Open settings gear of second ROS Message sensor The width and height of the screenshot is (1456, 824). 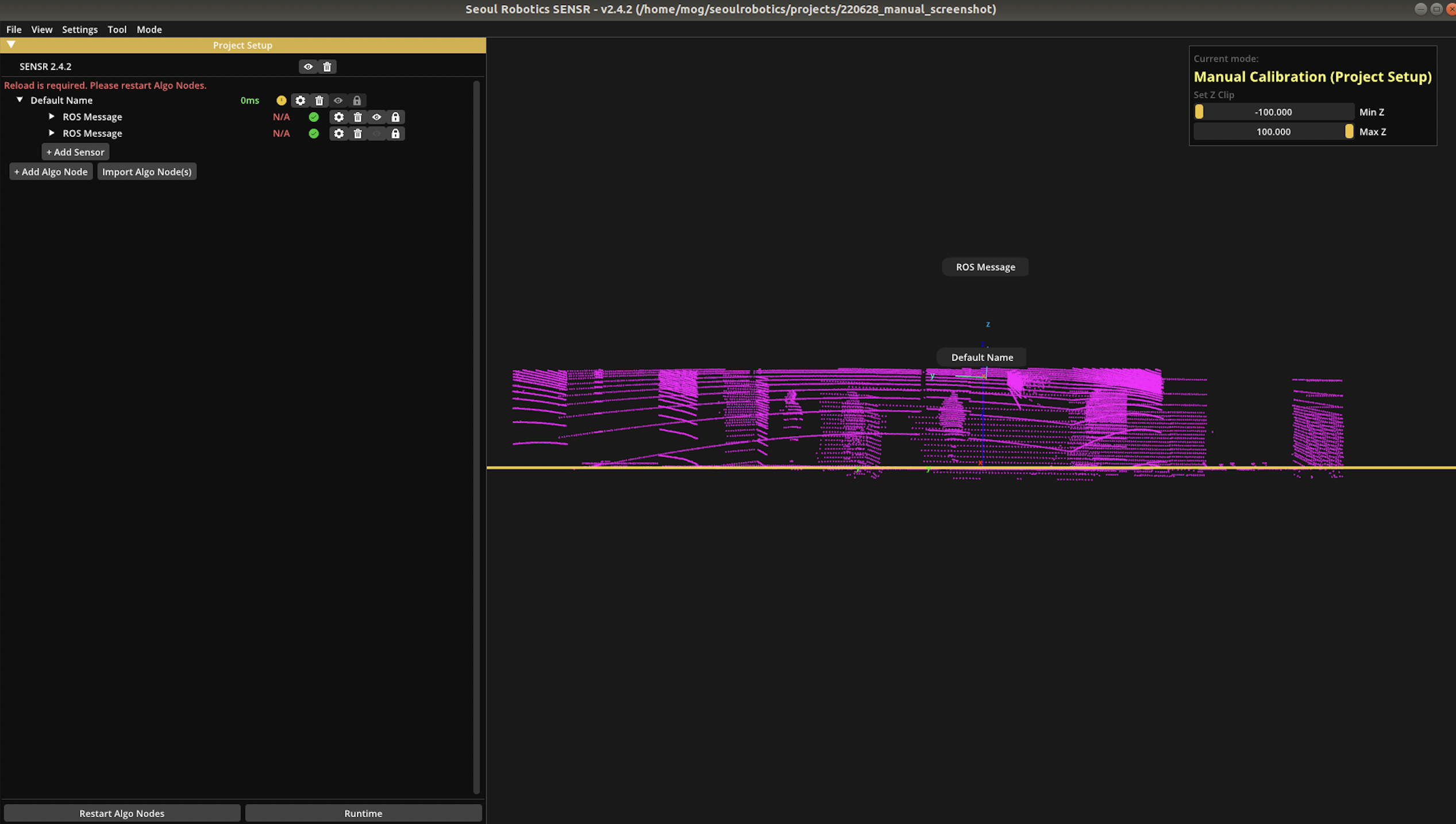(x=339, y=134)
